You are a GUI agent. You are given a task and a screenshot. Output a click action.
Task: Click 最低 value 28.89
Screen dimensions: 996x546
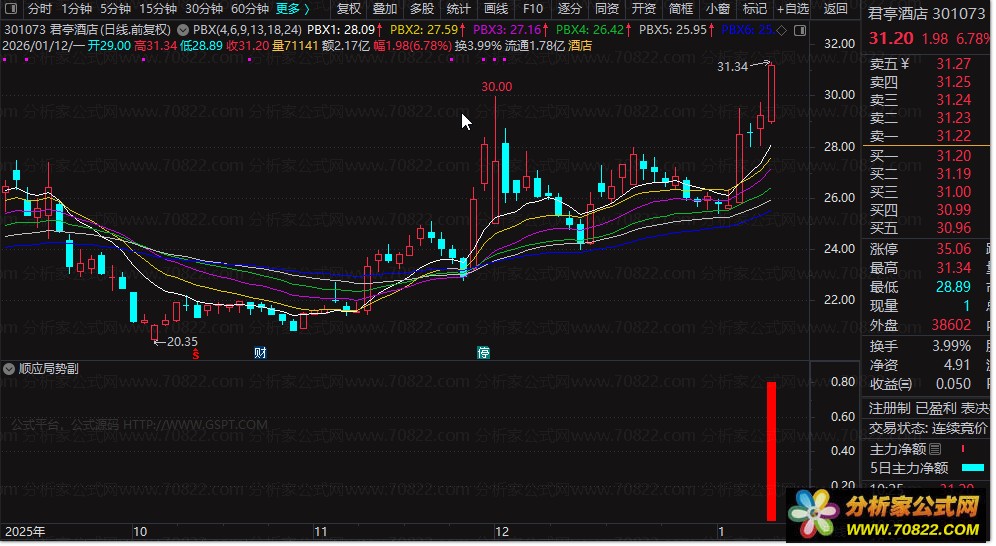point(953,287)
